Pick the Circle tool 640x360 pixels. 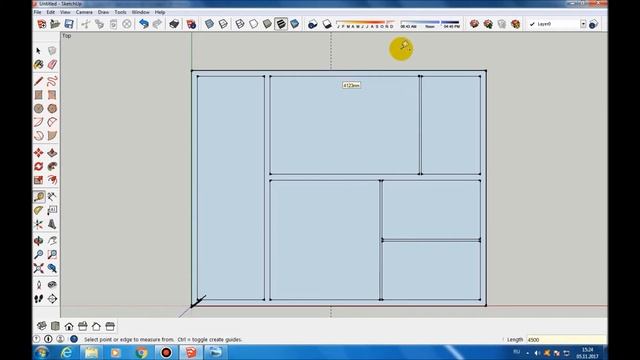coord(38,108)
